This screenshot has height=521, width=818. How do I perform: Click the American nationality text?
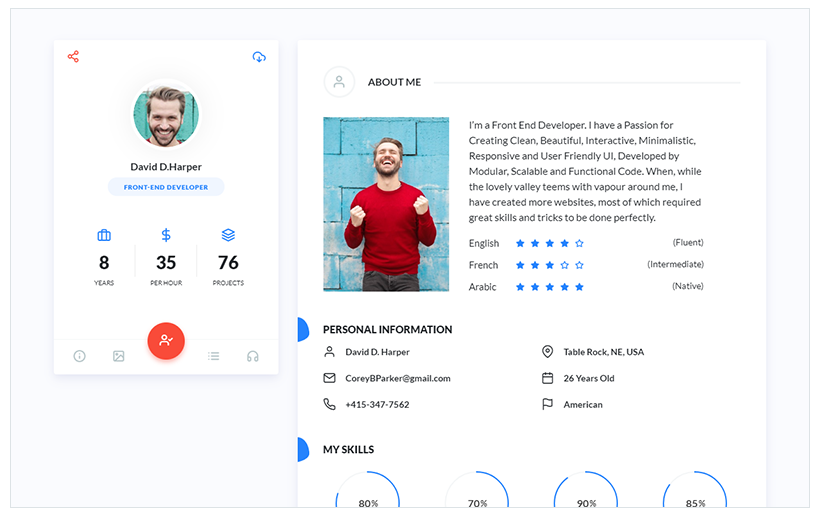(583, 405)
